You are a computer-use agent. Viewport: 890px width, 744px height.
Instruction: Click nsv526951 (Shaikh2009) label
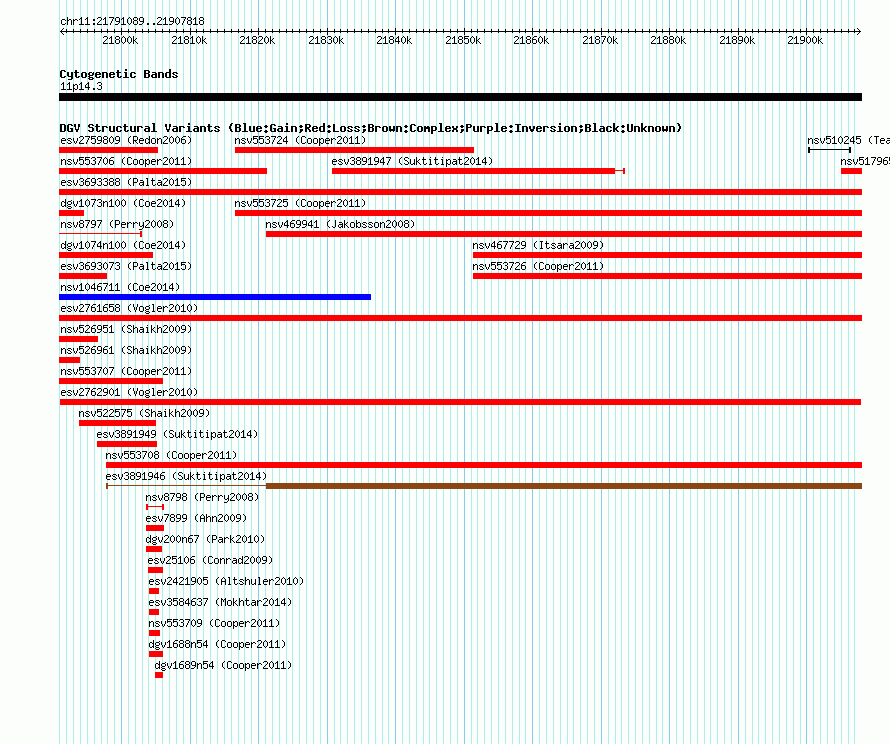126,329
